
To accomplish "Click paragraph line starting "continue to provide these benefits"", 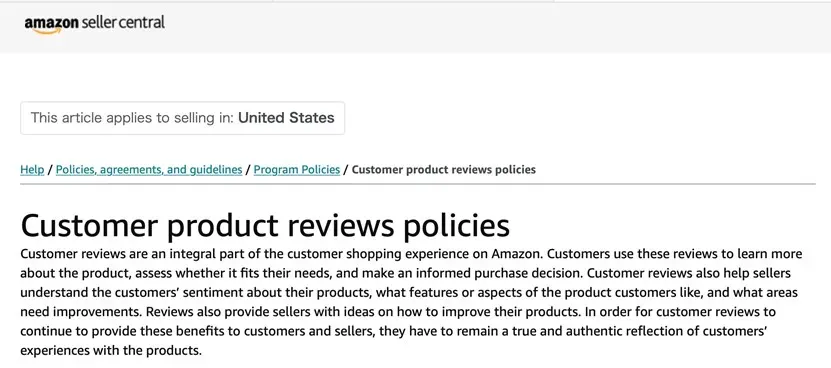I will coord(394,331).
